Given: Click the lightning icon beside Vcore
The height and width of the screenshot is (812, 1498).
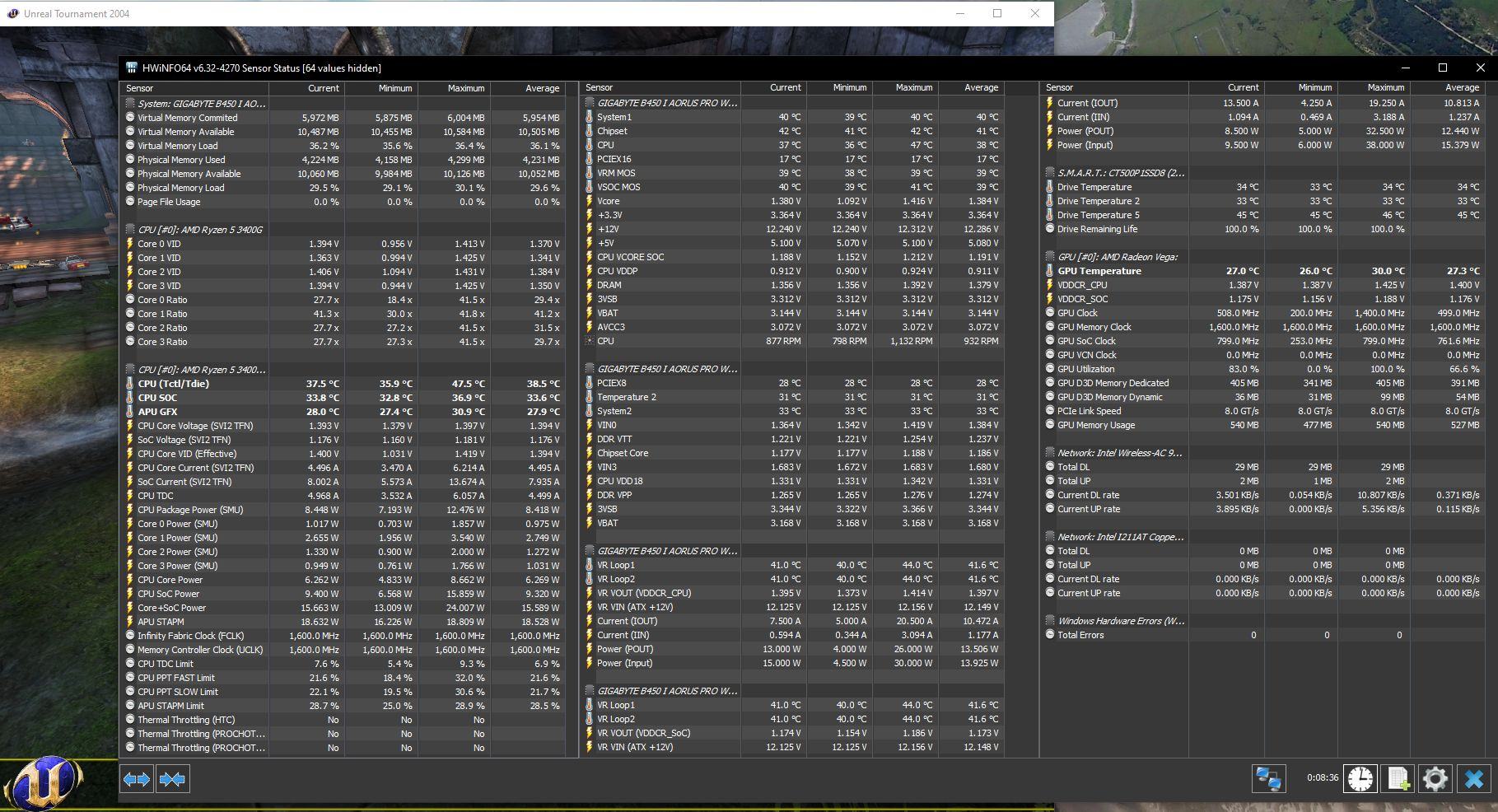Looking at the screenshot, I should [589, 201].
